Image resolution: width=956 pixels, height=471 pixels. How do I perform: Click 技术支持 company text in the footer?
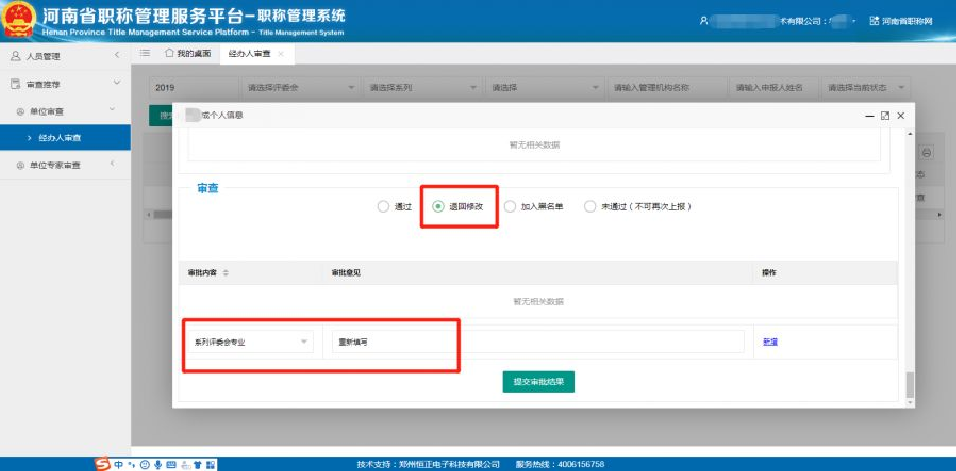coord(428,464)
